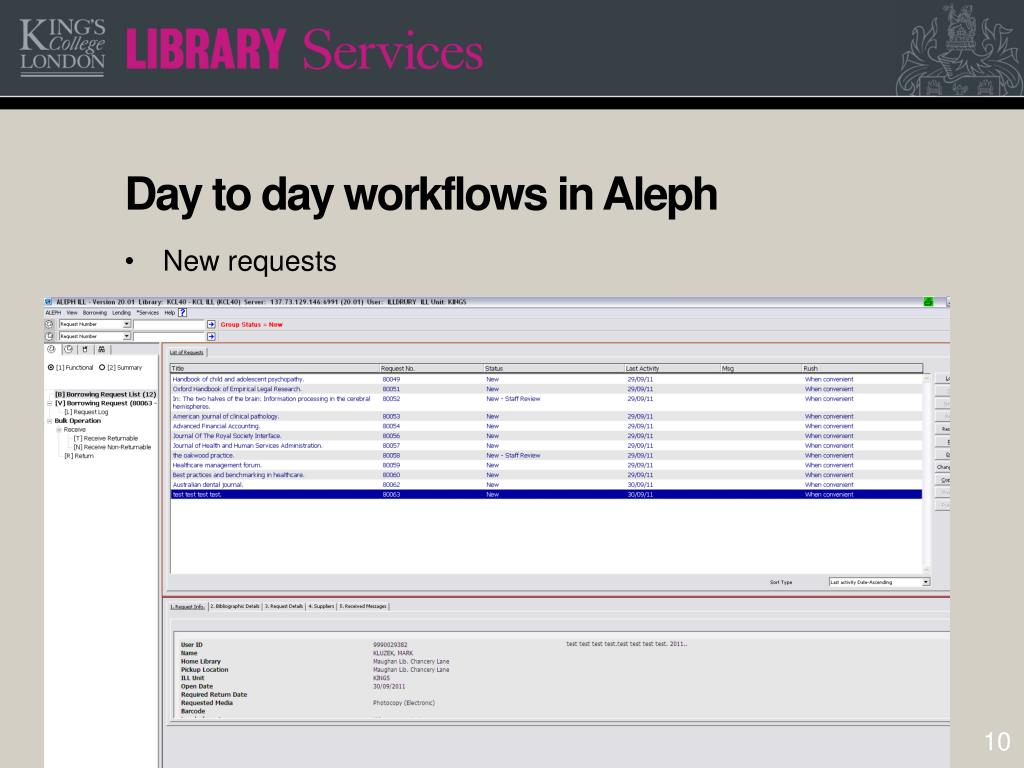This screenshot has width=1024, height=768.
Task: Open the Sort Type dropdown
Action: click(x=925, y=582)
